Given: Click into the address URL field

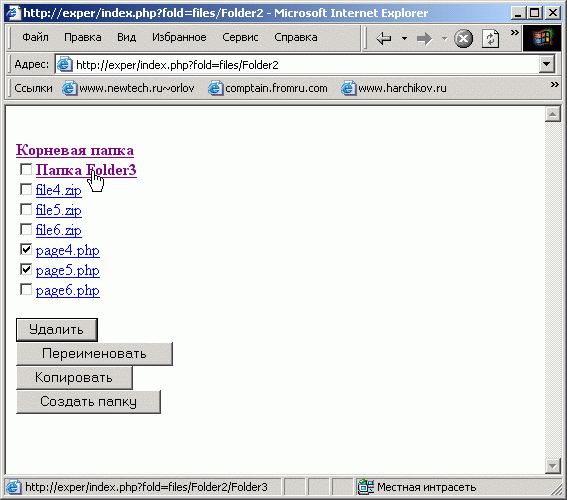Looking at the screenshot, I should 297,65.
